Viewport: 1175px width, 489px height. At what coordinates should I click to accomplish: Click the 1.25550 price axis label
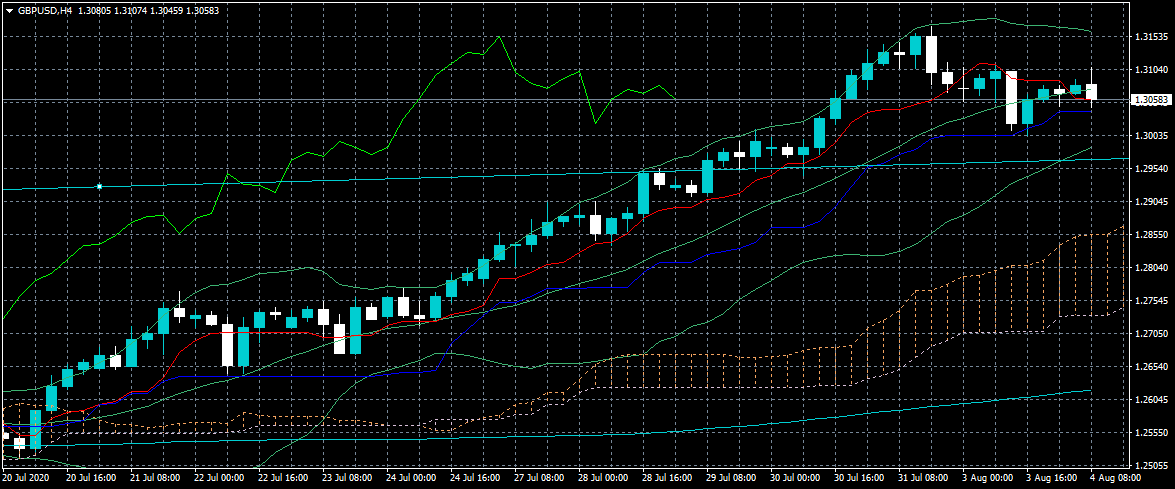point(1151,432)
